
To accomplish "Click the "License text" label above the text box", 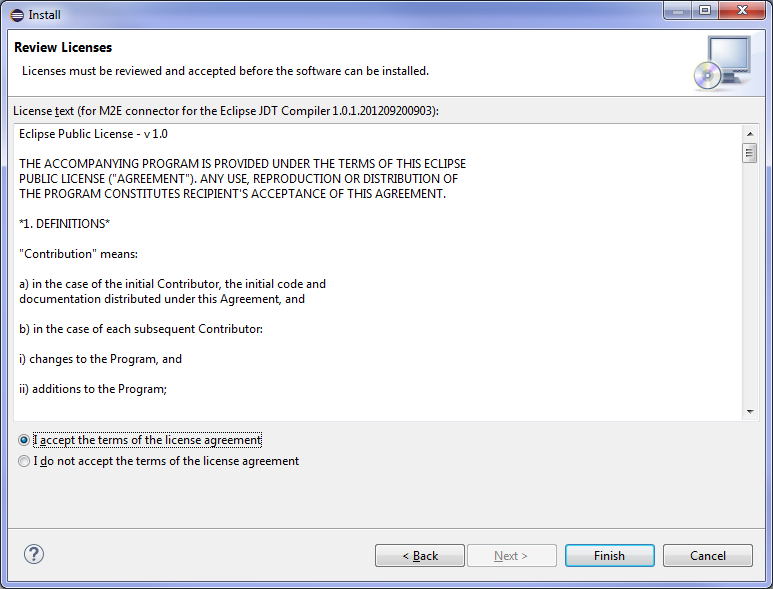I will coord(225,110).
